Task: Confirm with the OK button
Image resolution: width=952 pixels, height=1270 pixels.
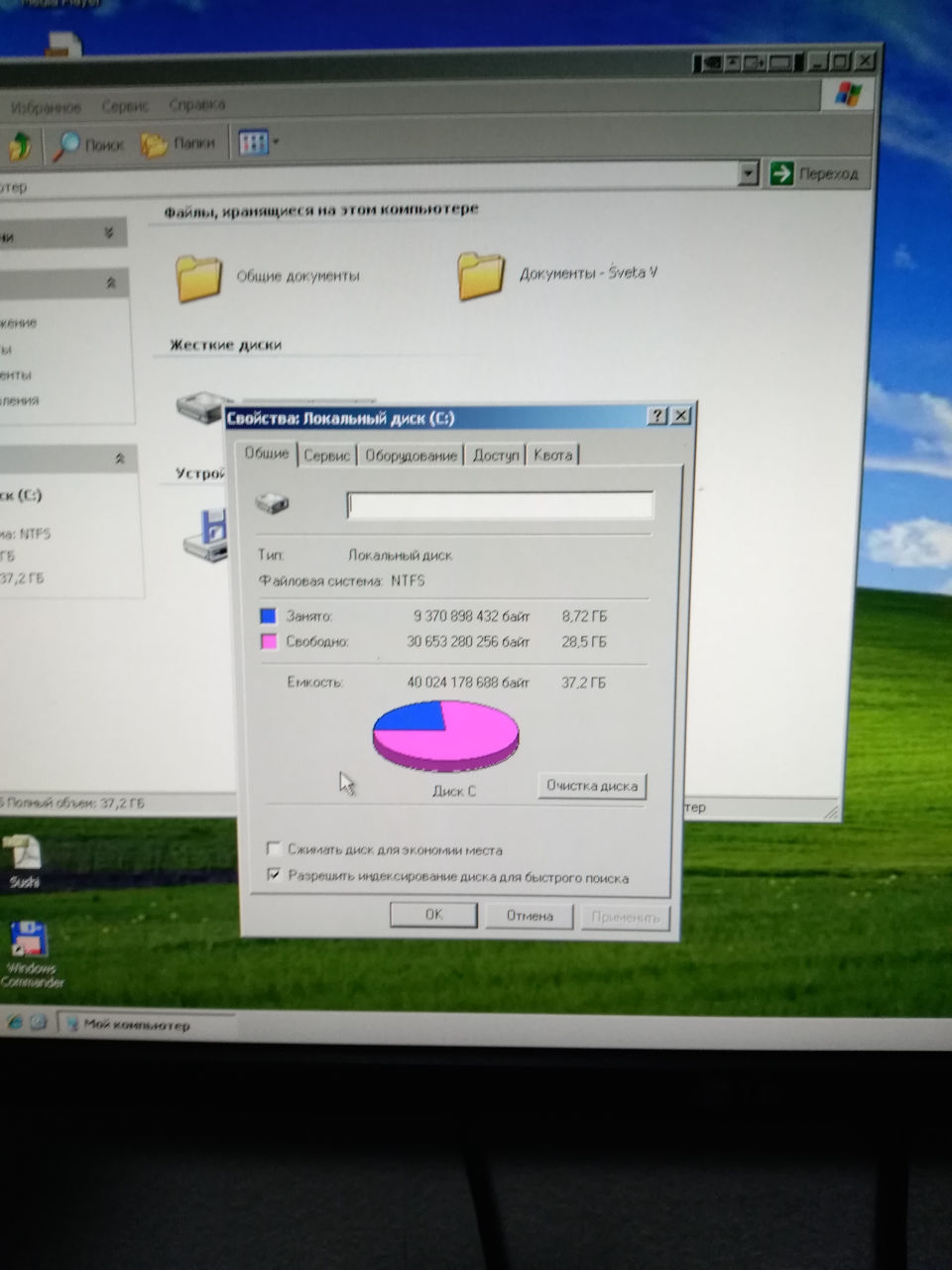Action: coord(433,915)
